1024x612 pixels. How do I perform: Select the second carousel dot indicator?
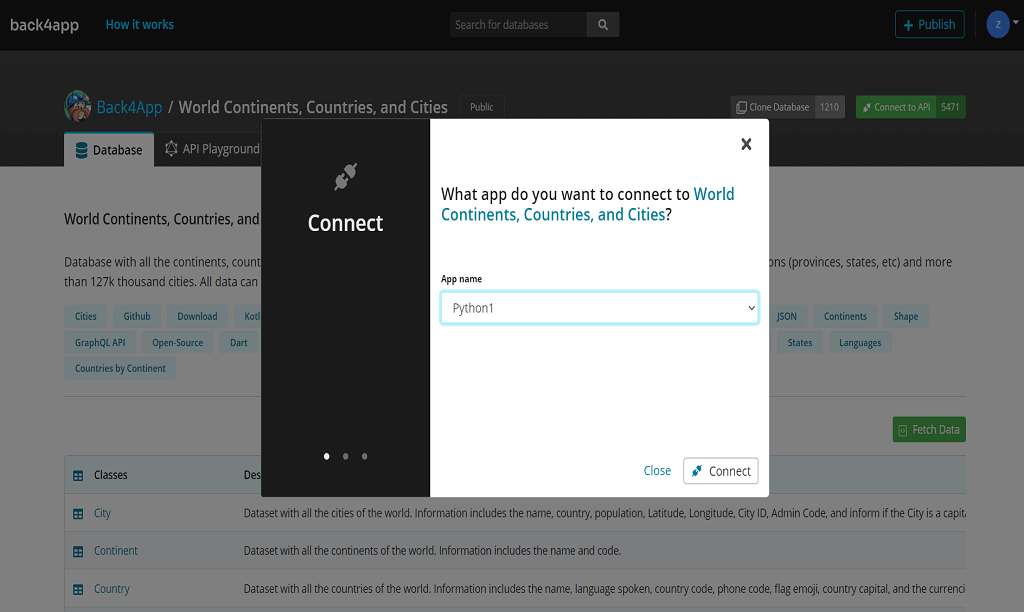[x=345, y=456]
